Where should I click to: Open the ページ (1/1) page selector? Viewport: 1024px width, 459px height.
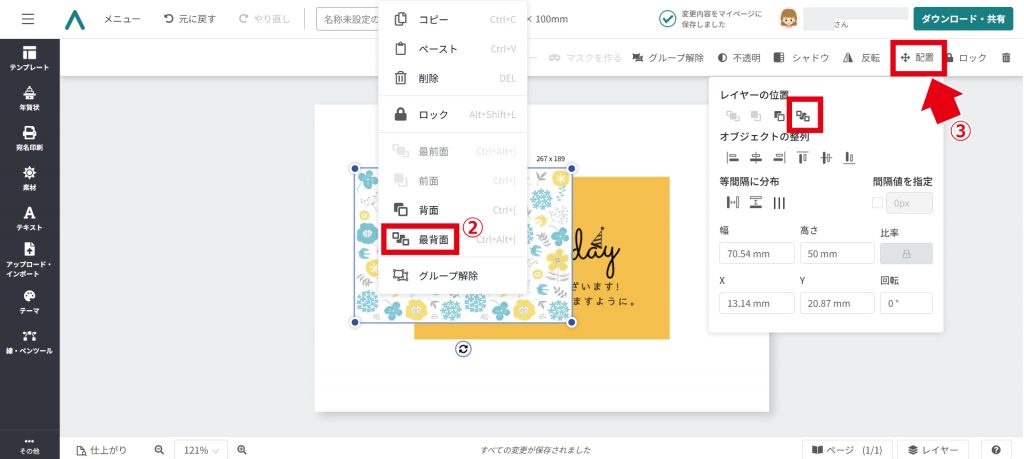[x=846, y=450]
